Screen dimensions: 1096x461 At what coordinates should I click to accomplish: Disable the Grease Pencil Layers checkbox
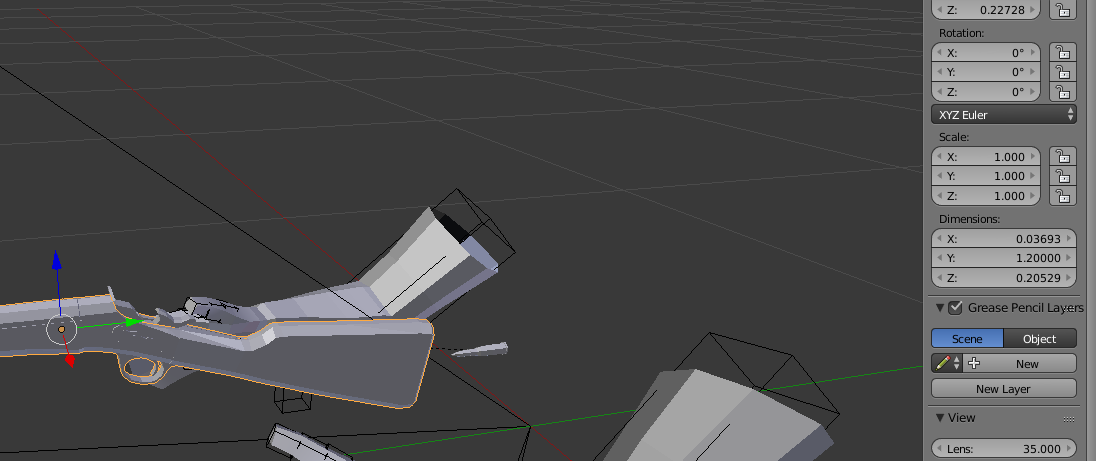(x=956, y=307)
